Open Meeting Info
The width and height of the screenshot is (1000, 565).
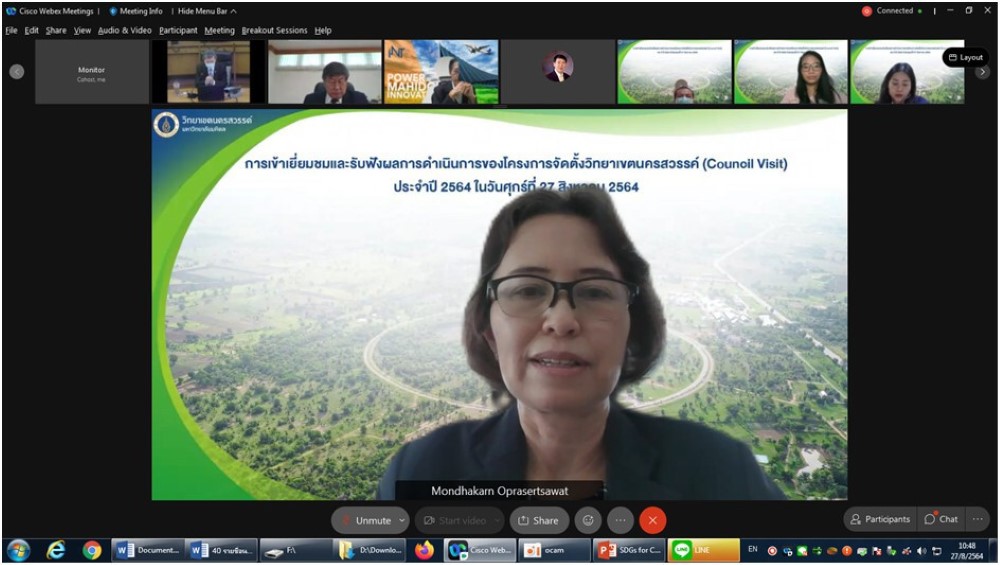[x=136, y=11]
